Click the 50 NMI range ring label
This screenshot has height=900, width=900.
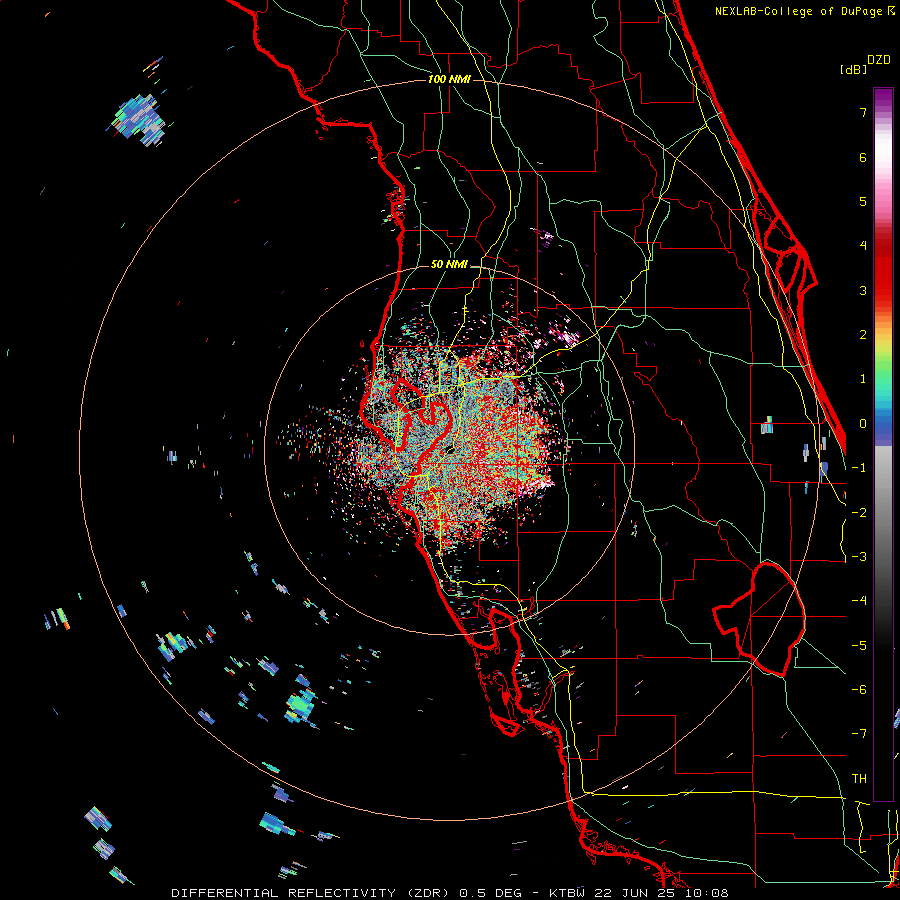[x=449, y=265]
